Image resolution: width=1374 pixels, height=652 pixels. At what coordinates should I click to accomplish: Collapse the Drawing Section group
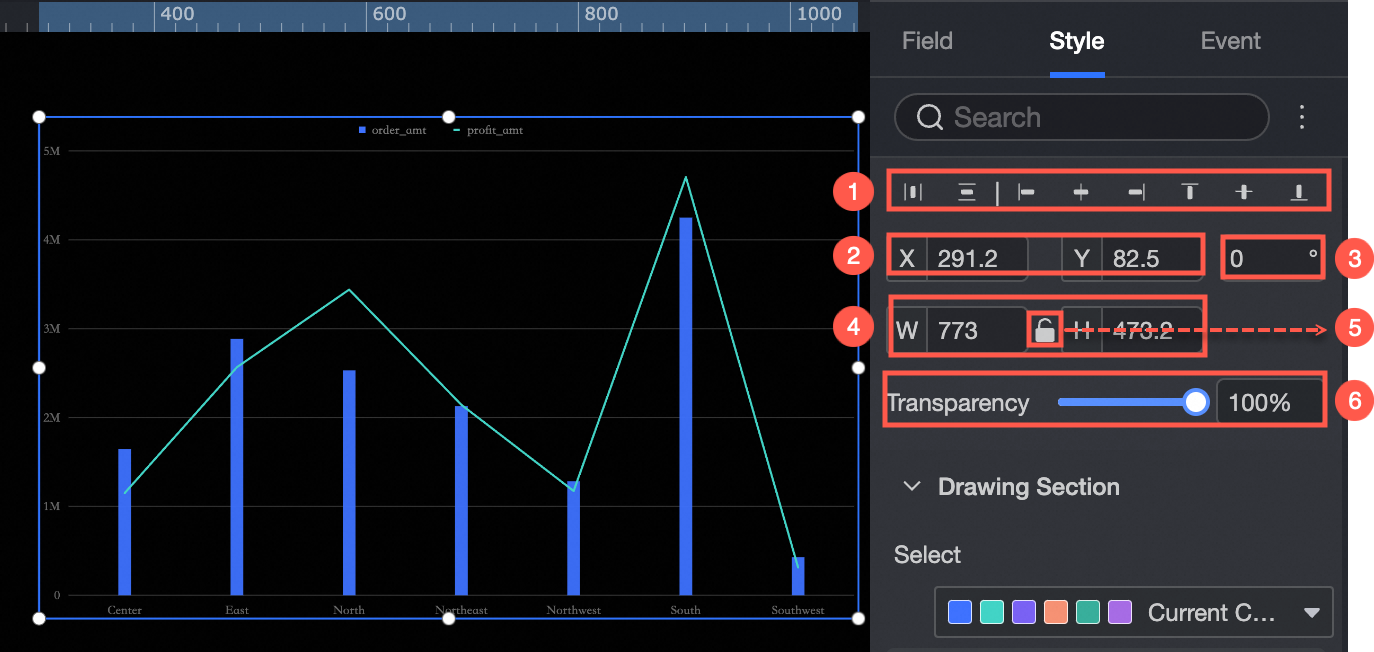click(x=912, y=487)
